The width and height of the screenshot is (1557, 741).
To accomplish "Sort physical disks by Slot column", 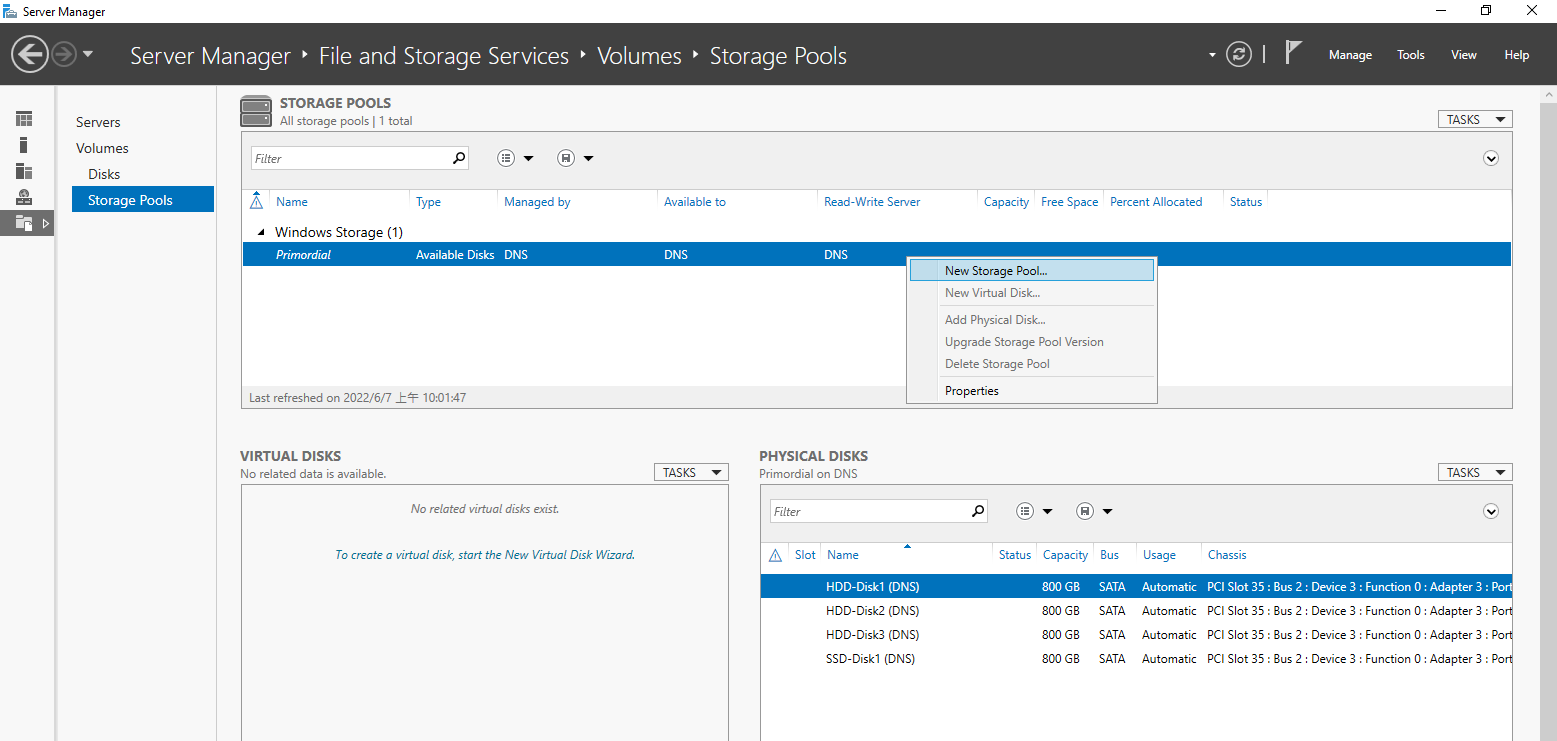I will (805, 555).
